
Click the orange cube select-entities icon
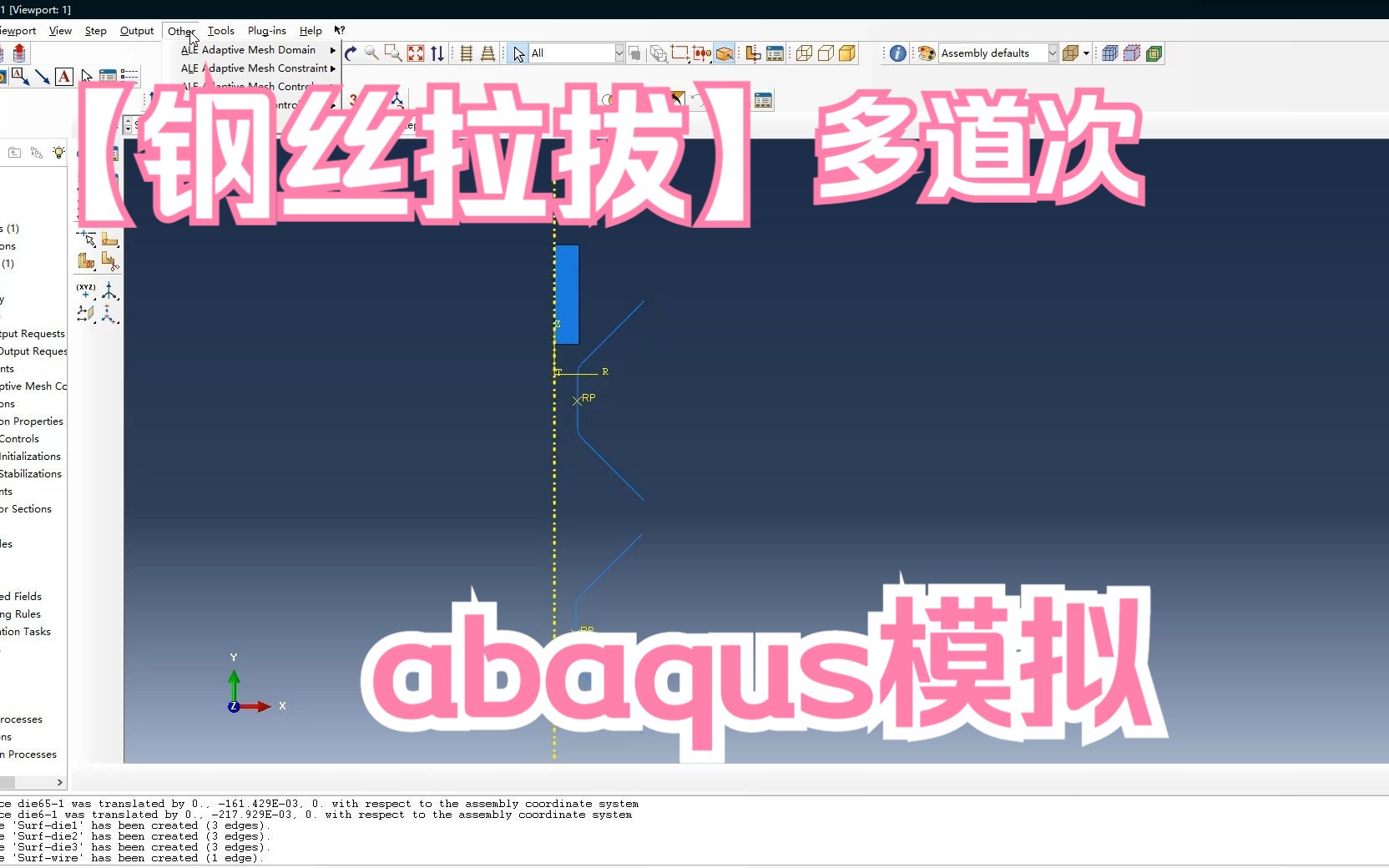tap(725, 53)
